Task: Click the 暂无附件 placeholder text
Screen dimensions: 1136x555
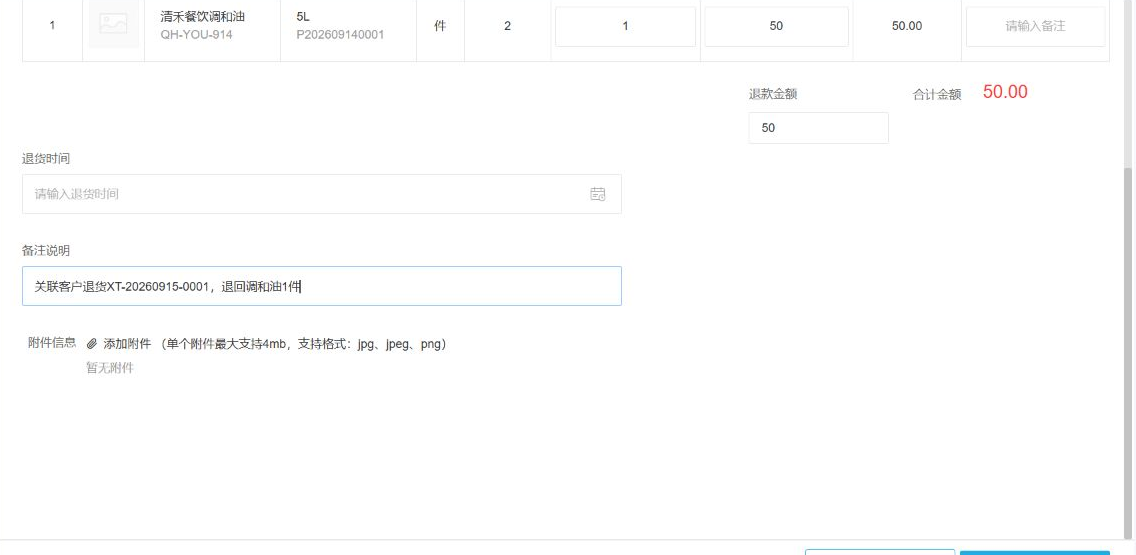Action: [110, 368]
